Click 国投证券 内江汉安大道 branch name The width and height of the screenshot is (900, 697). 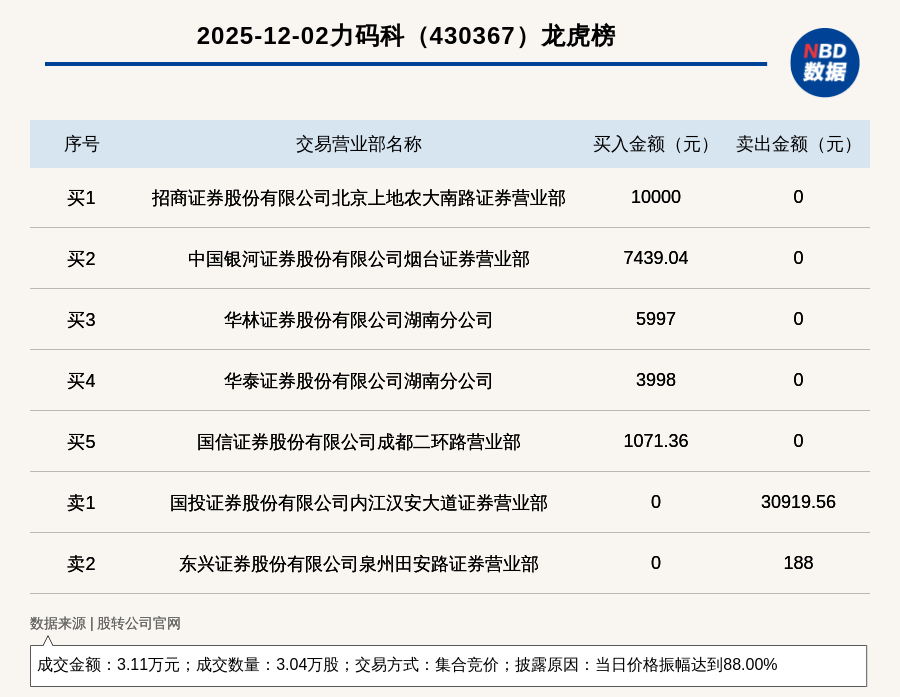tap(358, 503)
